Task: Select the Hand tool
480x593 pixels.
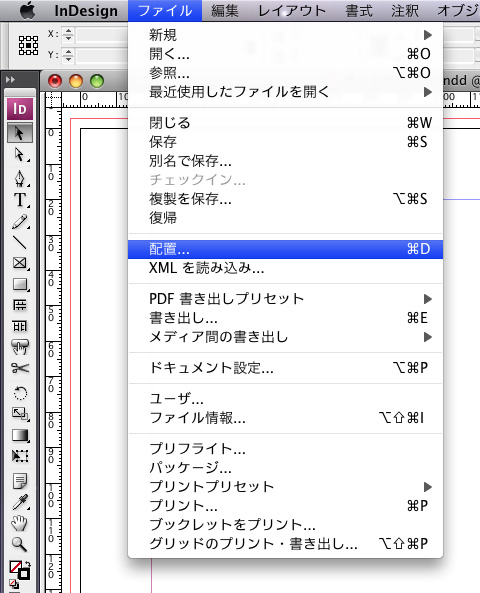Action: click(x=19, y=523)
